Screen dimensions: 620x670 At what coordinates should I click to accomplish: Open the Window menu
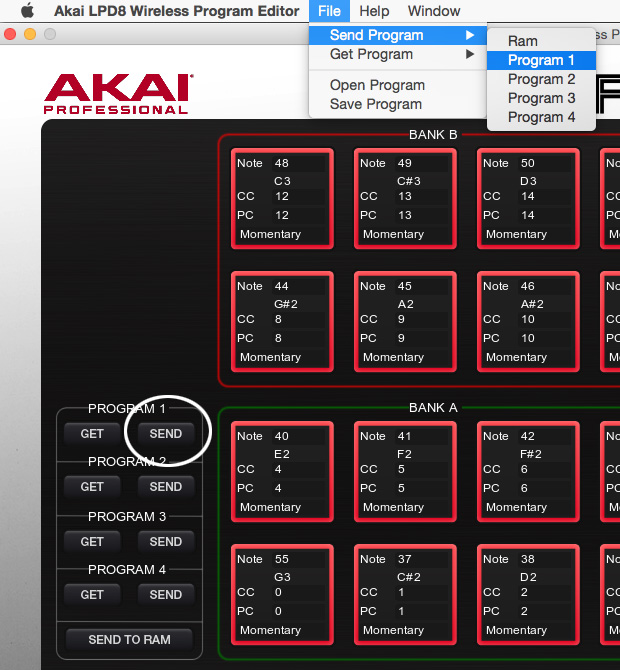[434, 11]
